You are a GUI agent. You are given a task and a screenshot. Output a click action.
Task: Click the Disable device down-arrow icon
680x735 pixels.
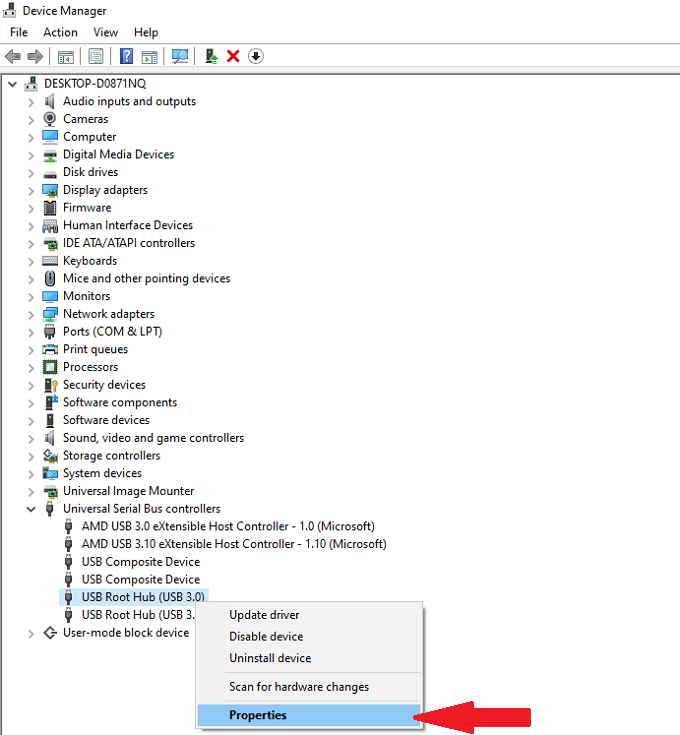(255, 56)
